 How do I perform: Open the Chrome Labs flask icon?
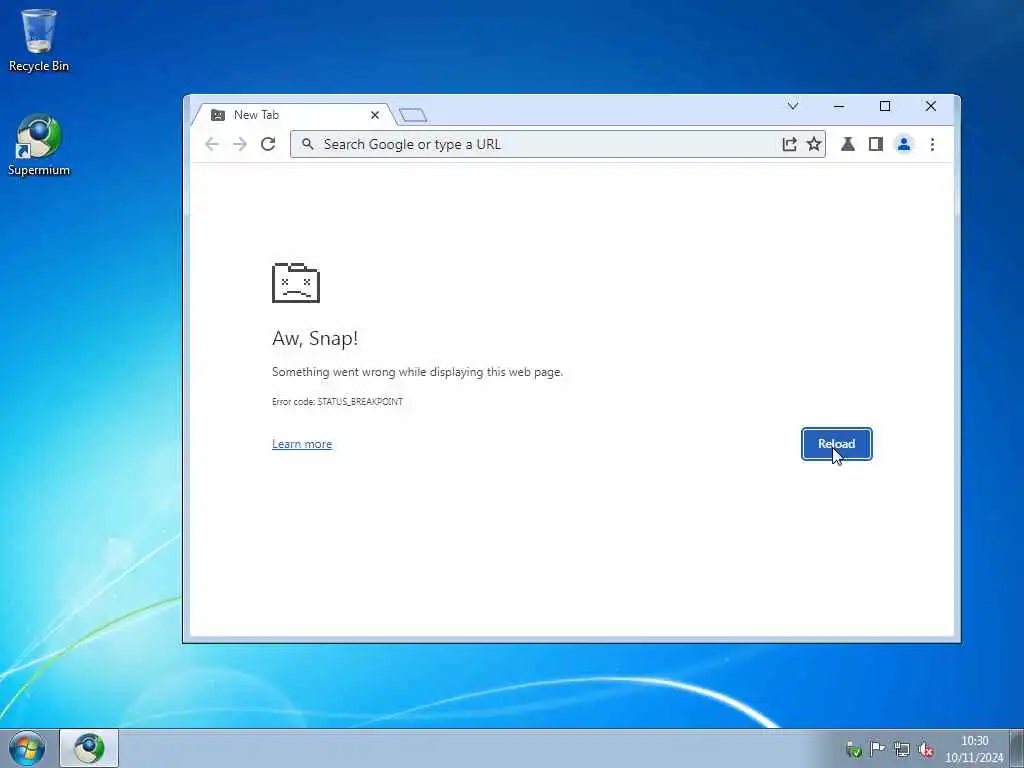point(848,144)
